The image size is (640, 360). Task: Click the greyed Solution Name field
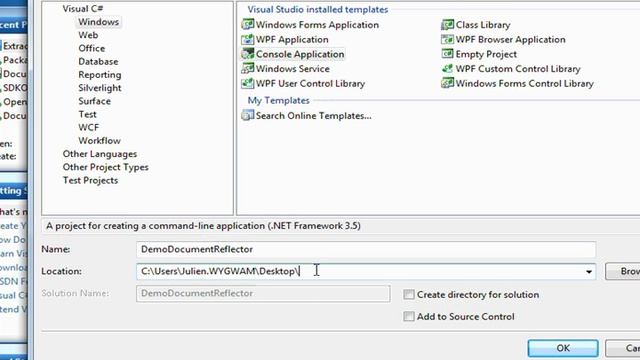click(263, 293)
